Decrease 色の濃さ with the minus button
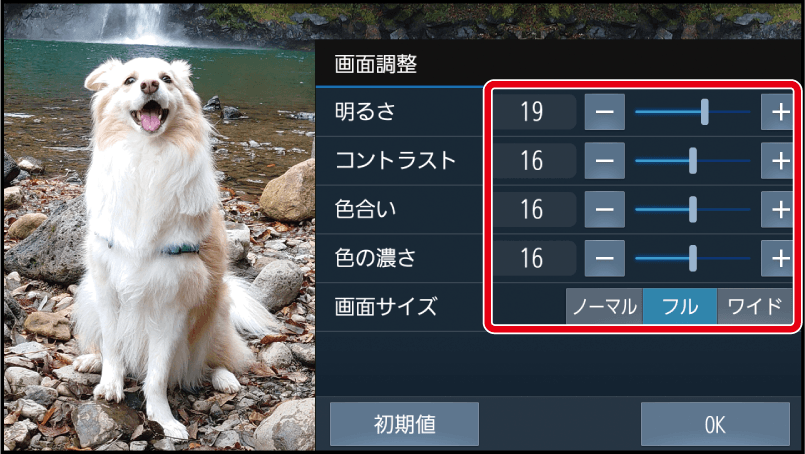 coord(605,258)
